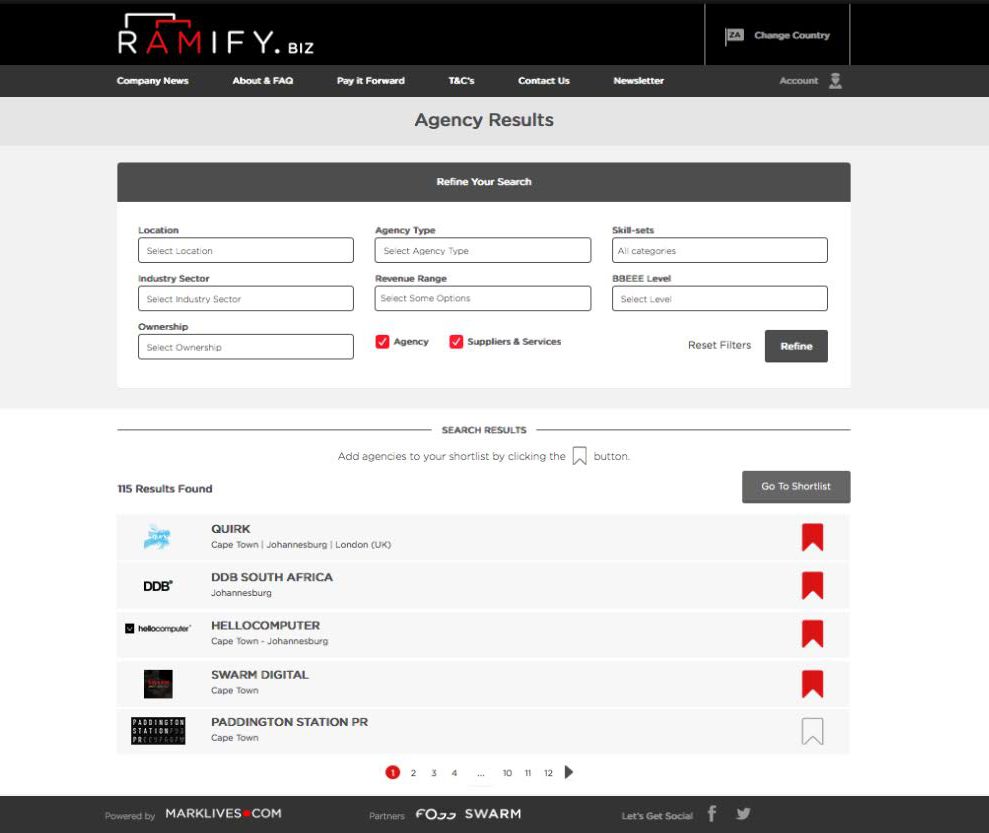Open Account user avatar icon
Screen dimensions: 989x833
[x=835, y=81]
